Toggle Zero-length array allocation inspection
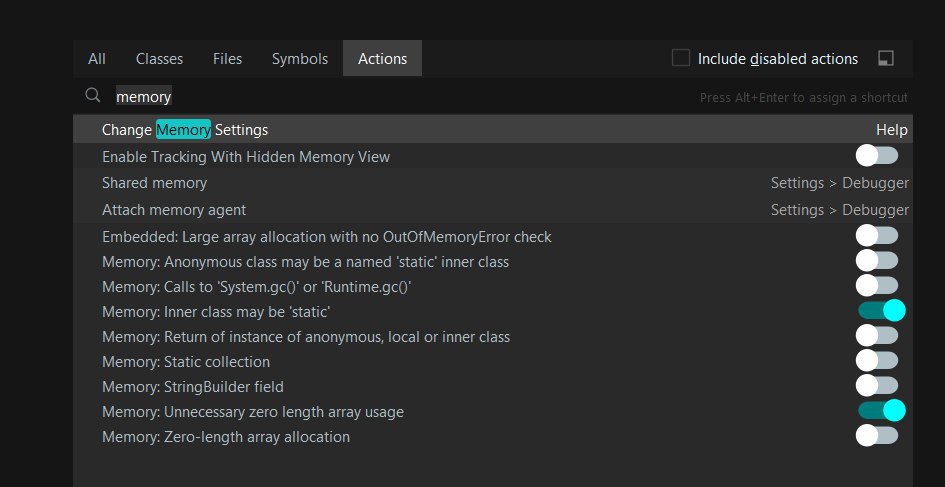This screenshot has height=487, width=945. point(877,435)
